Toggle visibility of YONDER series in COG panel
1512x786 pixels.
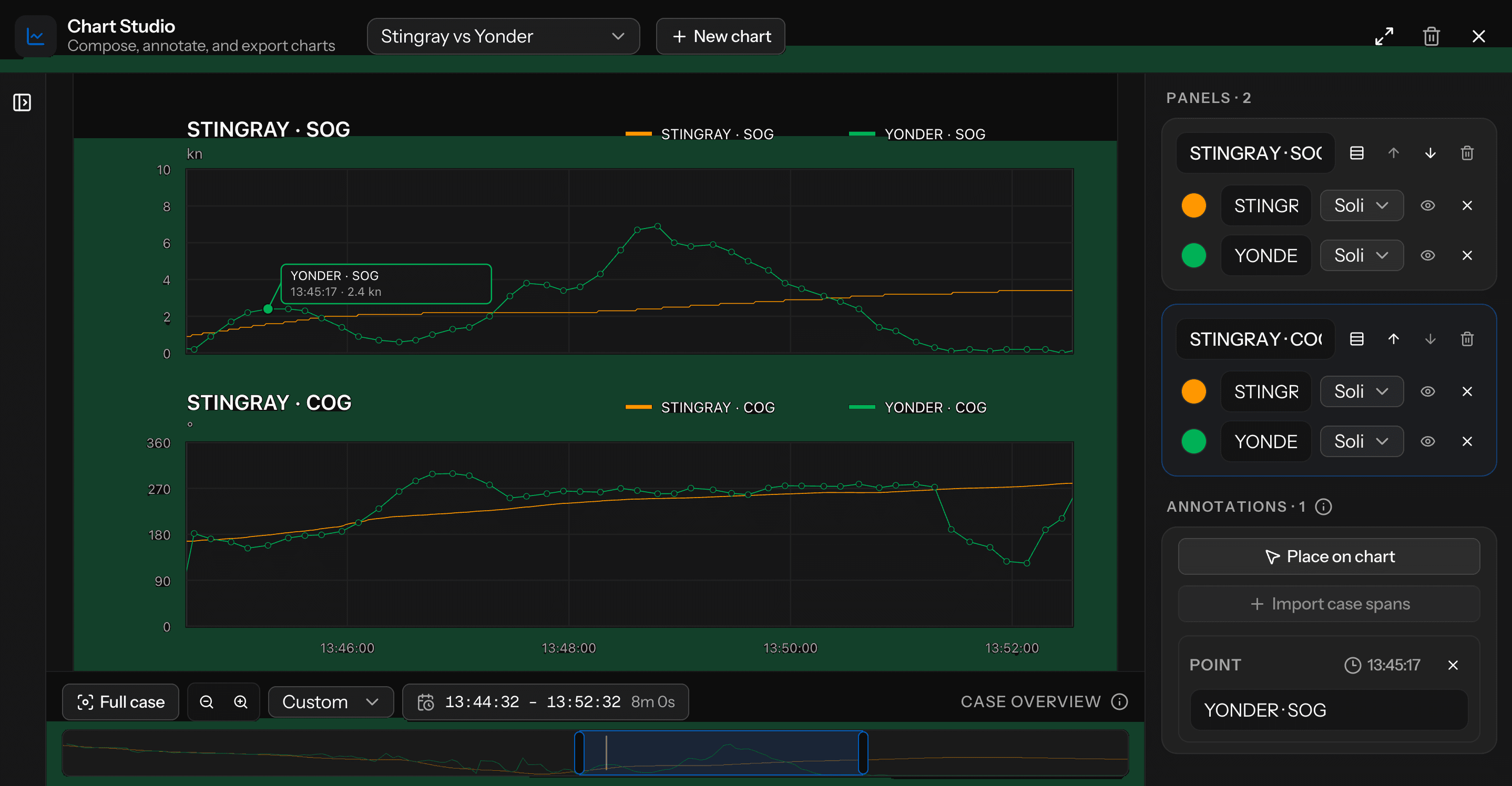click(x=1427, y=442)
